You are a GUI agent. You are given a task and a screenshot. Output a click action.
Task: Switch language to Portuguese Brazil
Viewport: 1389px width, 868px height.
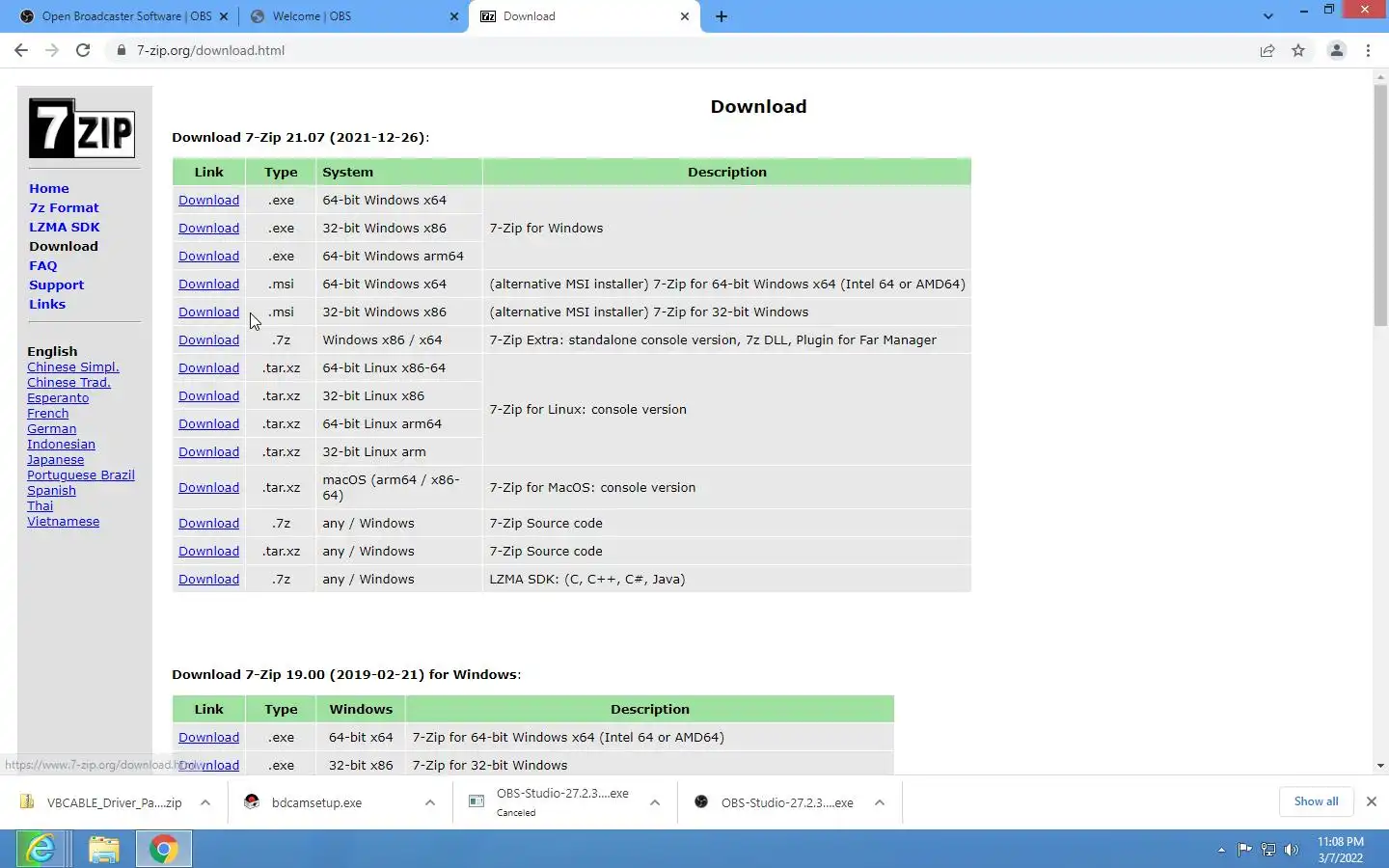pos(81,475)
